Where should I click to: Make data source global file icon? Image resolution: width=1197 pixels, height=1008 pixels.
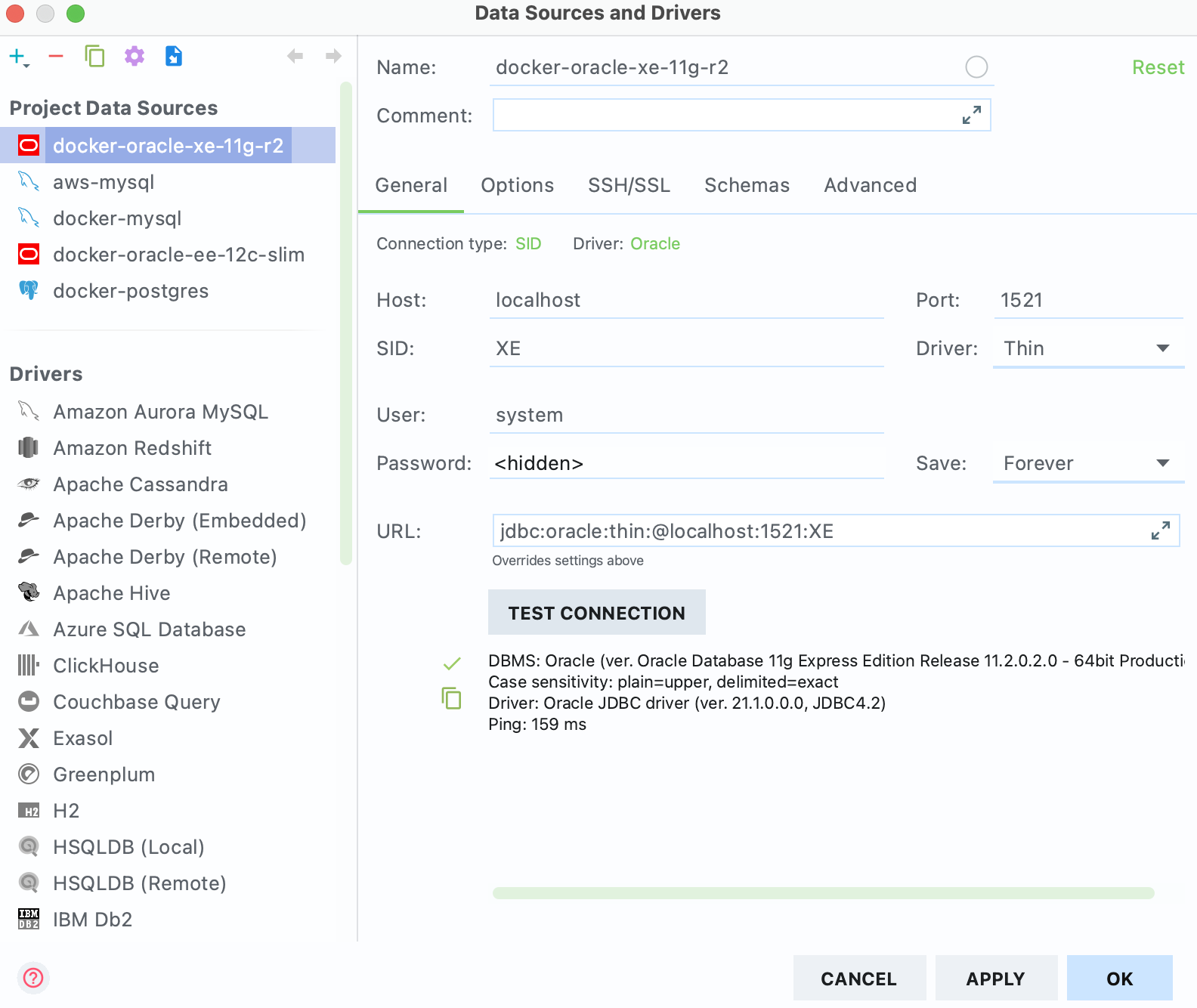(x=174, y=56)
